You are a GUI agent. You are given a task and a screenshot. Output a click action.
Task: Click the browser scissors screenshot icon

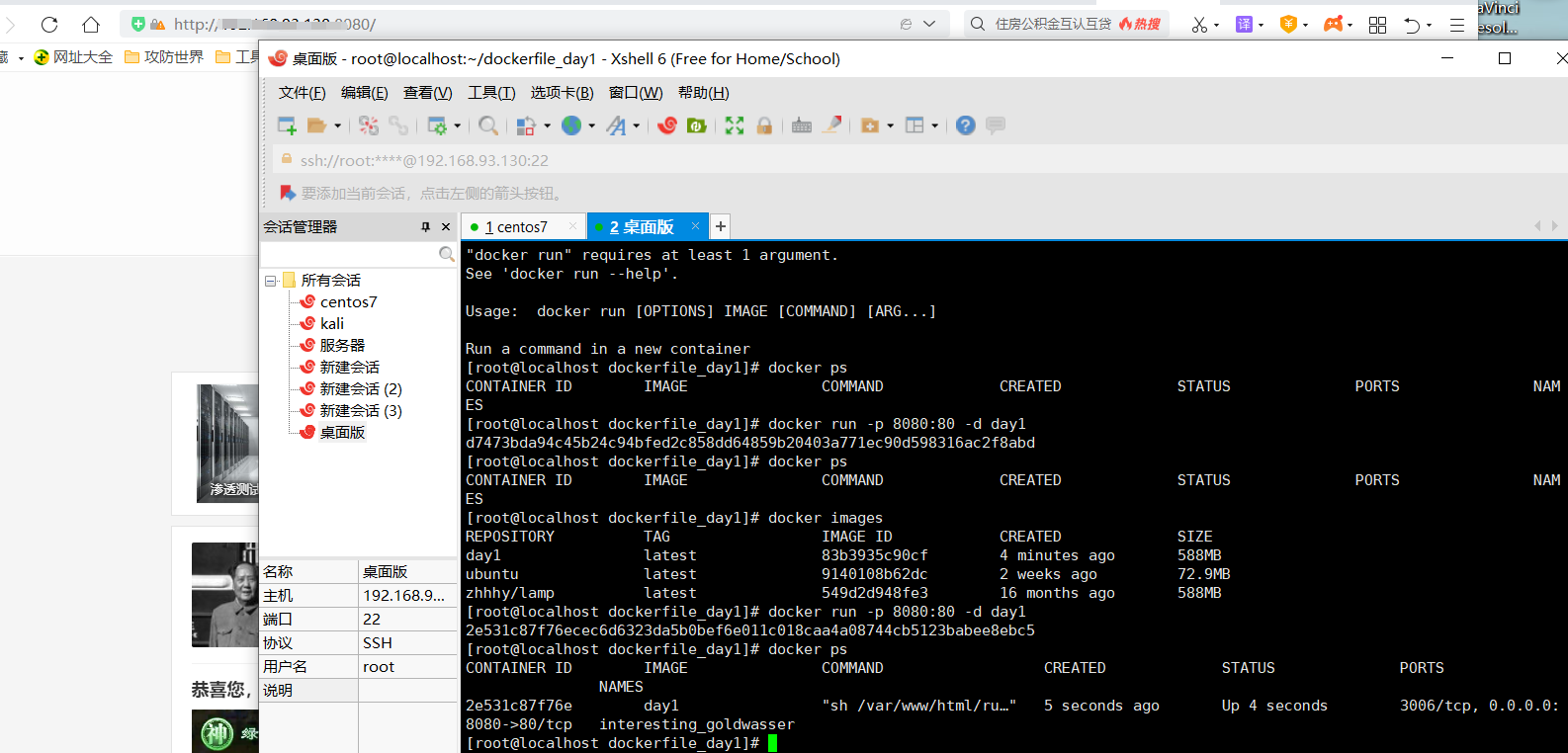(1199, 25)
